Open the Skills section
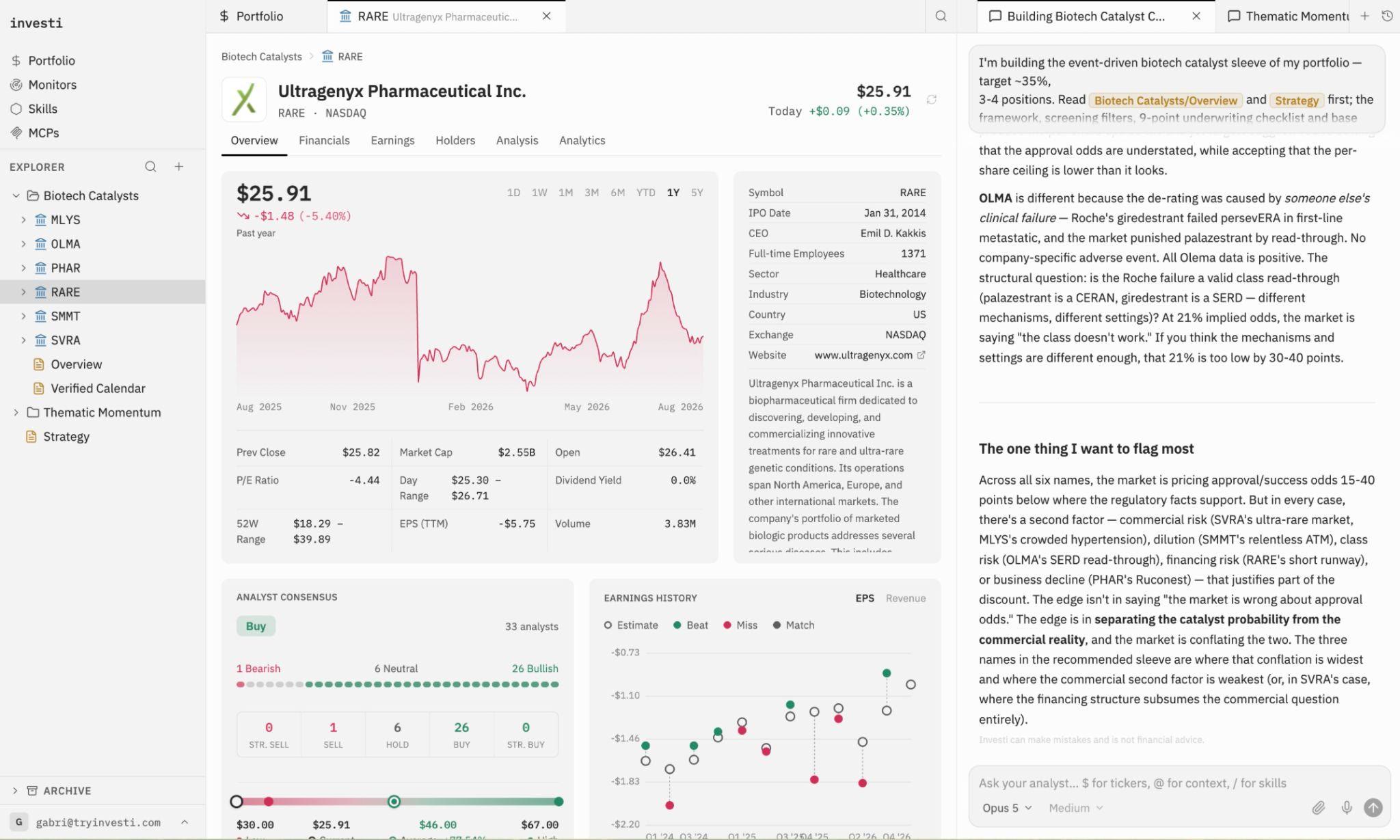Image resolution: width=1400 pixels, height=840 pixels. [42, 109]
